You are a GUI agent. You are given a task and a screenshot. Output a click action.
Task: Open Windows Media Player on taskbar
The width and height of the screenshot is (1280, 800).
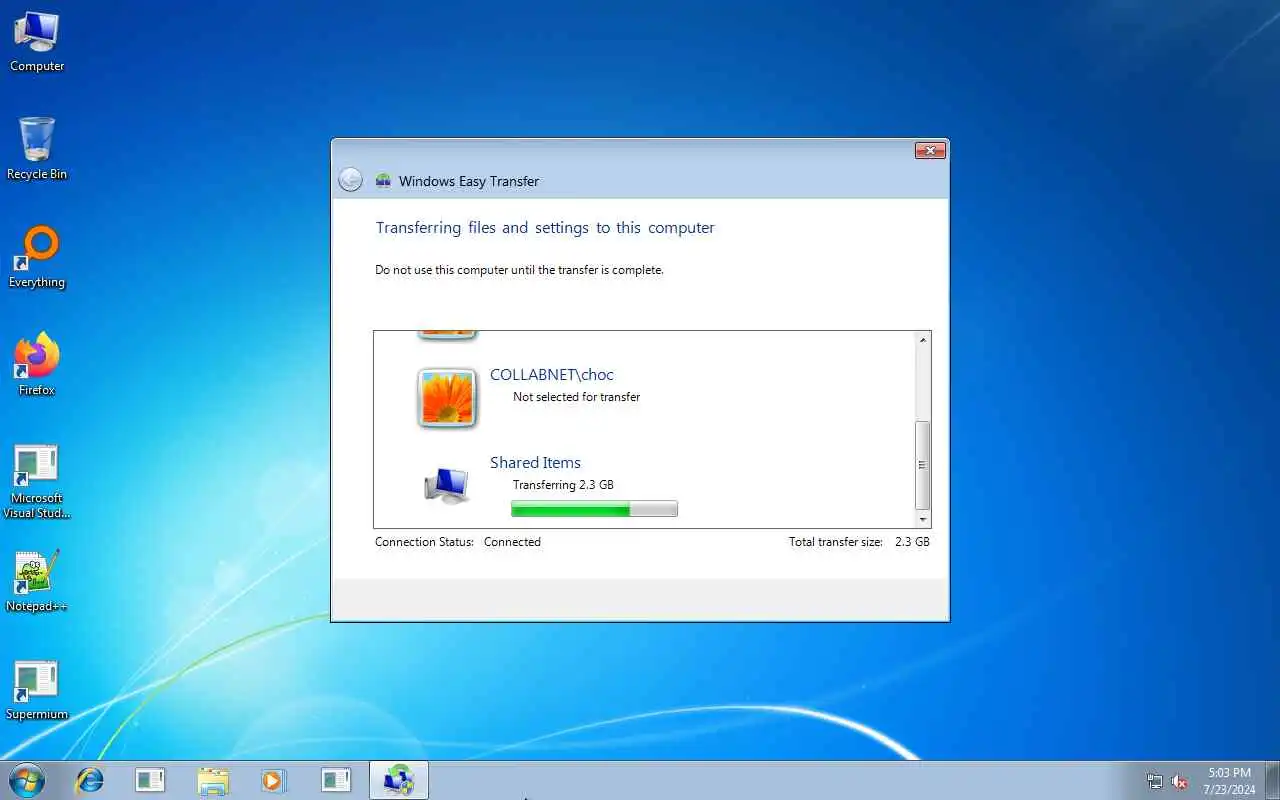tap(274, 780)
